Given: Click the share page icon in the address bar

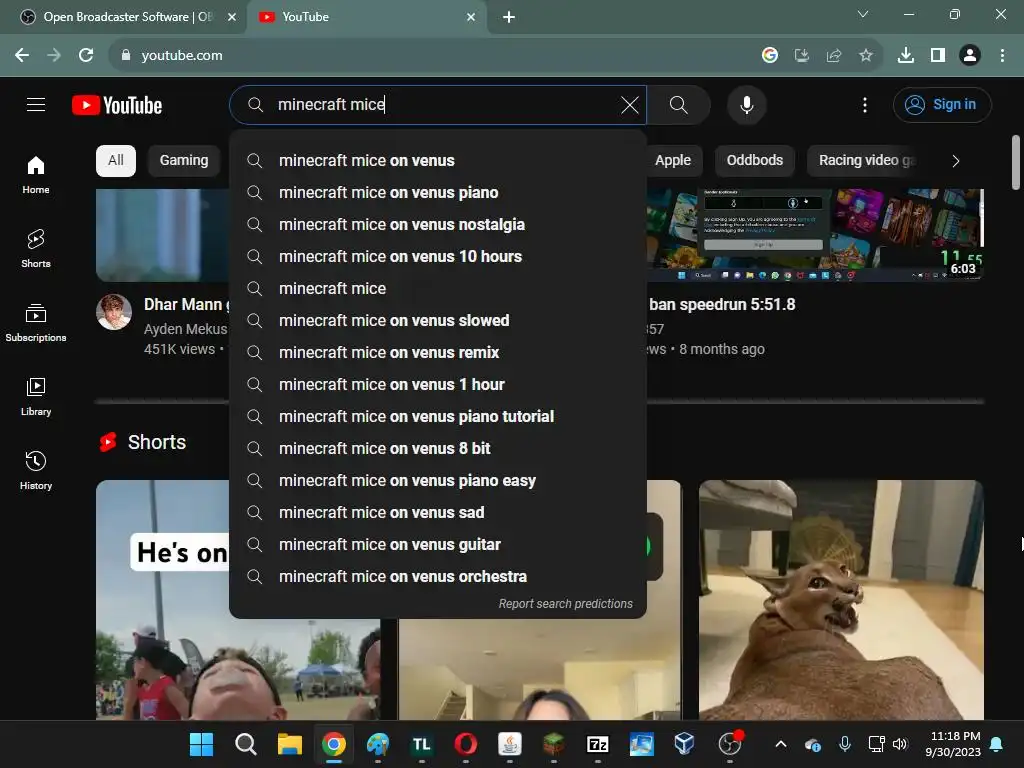Looking at the screenshot, I should click(833, 56).
